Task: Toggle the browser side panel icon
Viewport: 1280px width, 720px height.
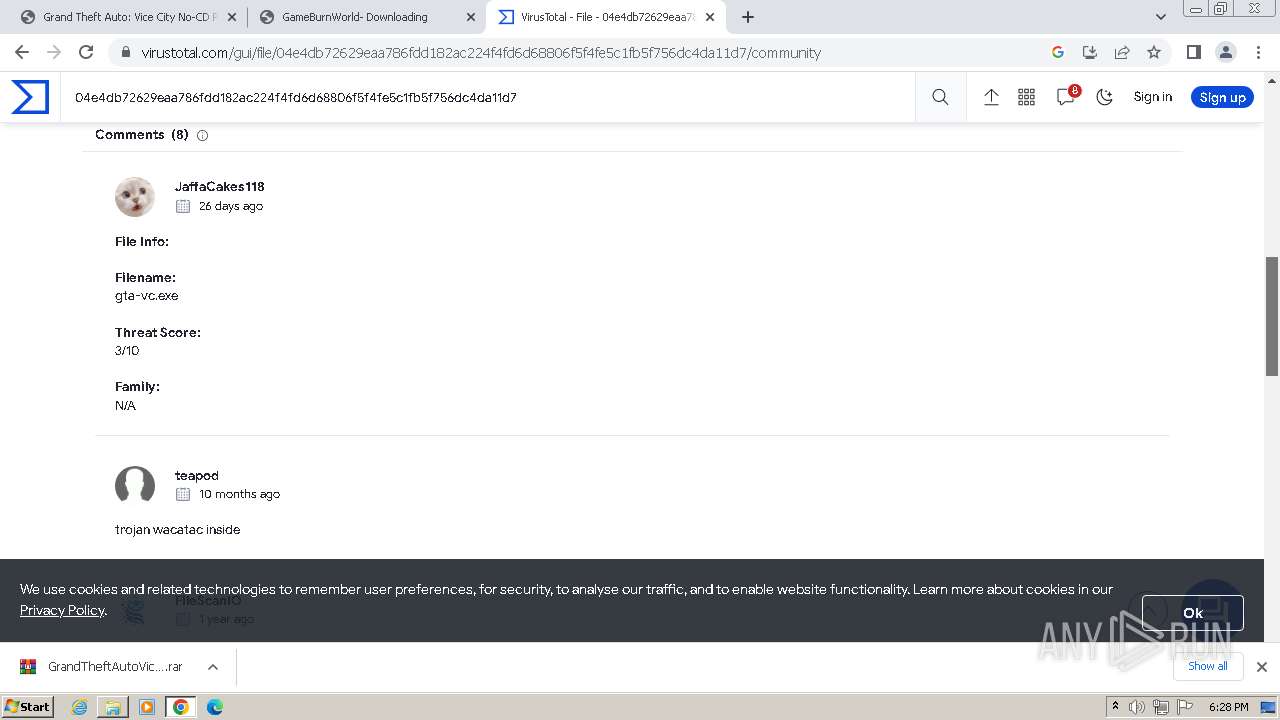Action: (x=1193, y=52)
